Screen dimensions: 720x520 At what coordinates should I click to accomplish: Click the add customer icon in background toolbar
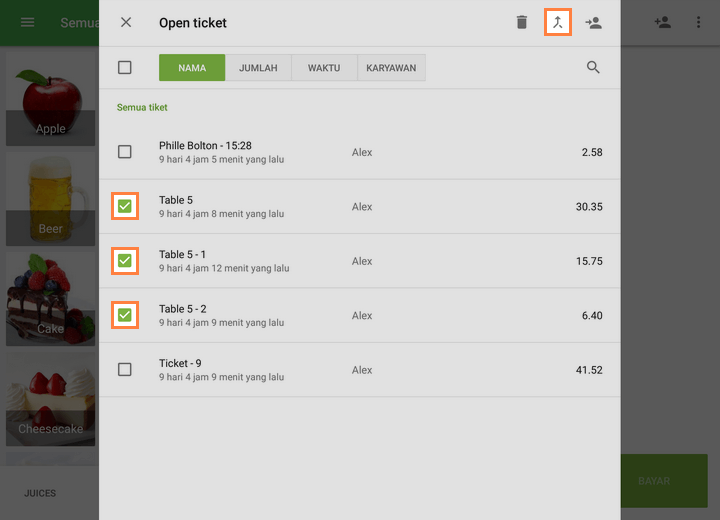pyautogui.click(x=663, y=22)
